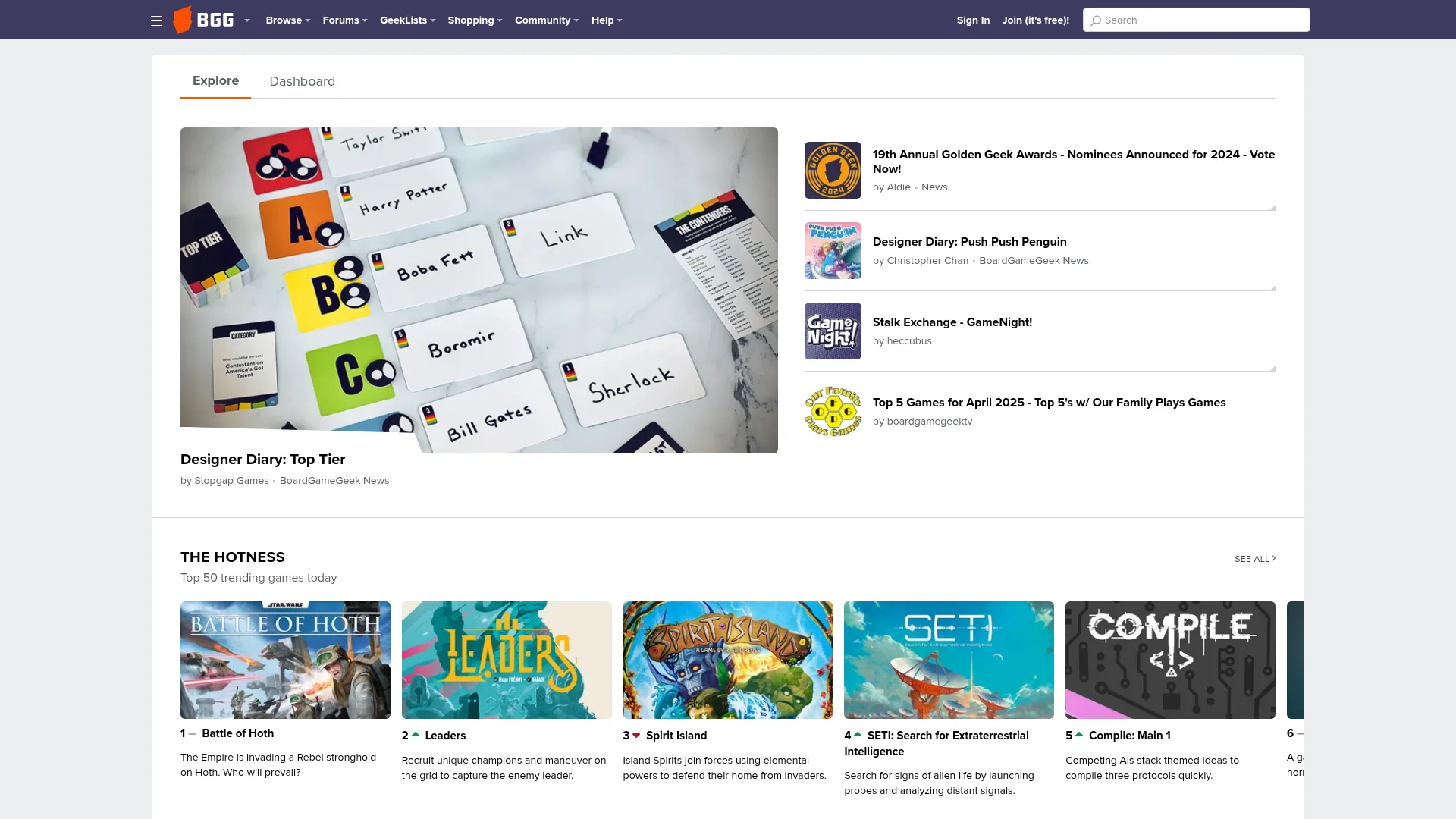Open the Shopping dropdown
This screenshot has height=819, width=1456.
pos(475,20)
